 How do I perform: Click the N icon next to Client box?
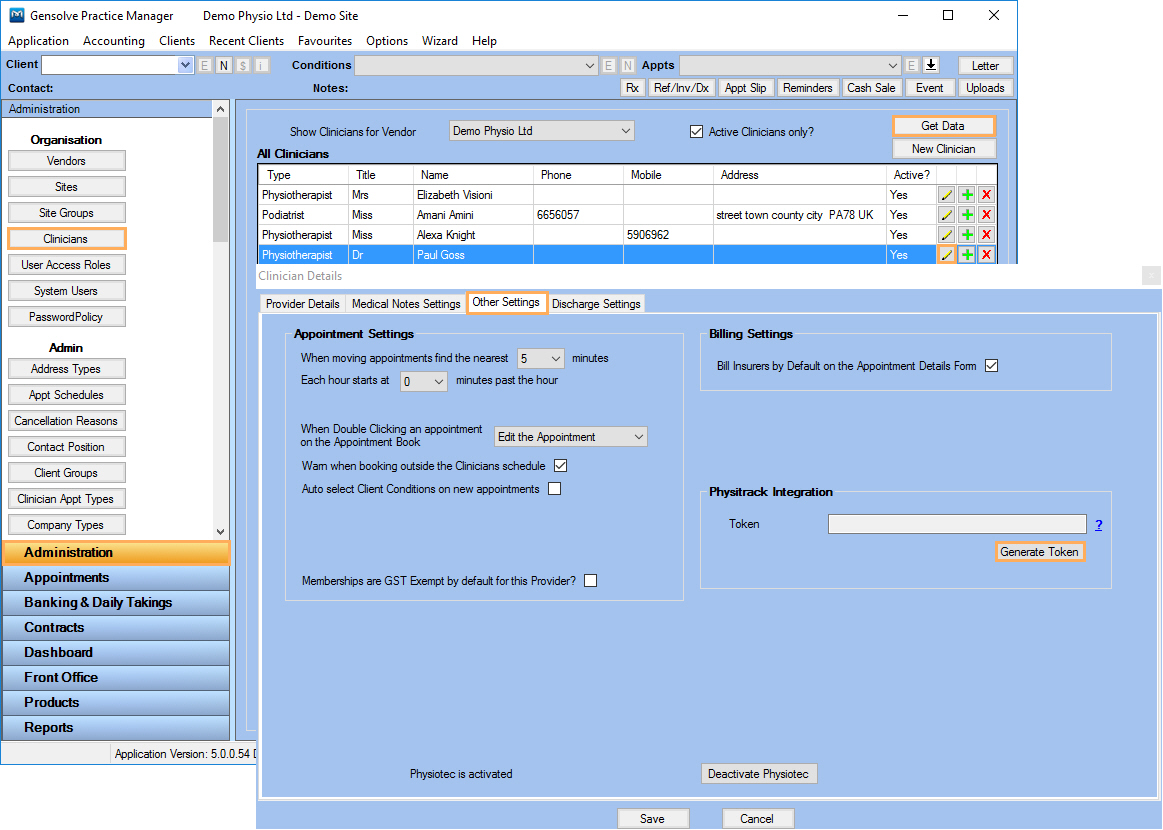click(224, 65)
